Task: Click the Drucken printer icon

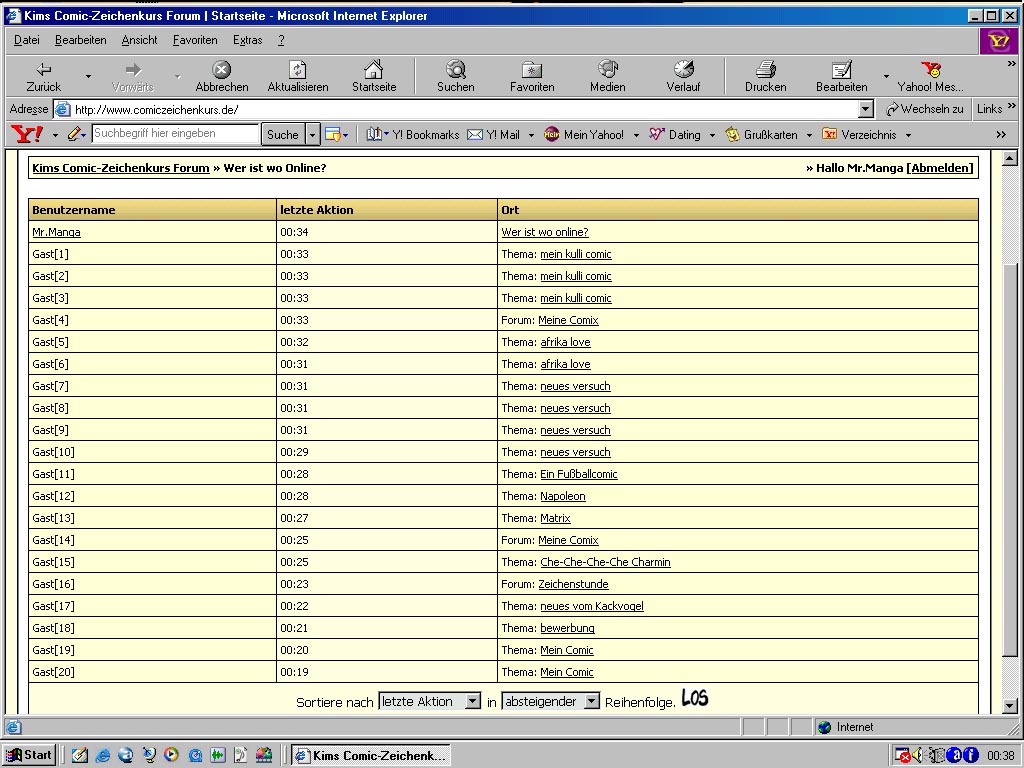Action: (x=766, y=70)
